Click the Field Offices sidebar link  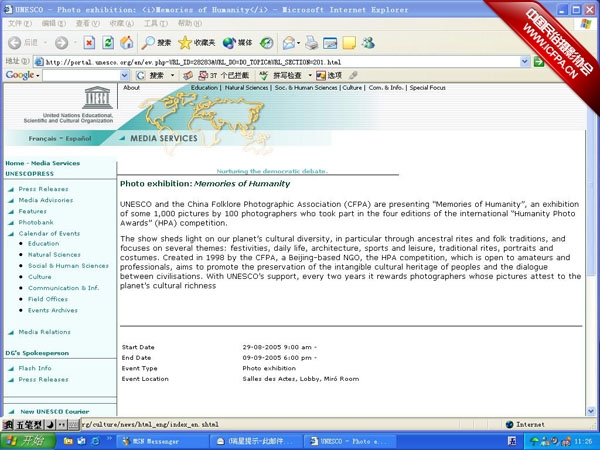point(48,299)
